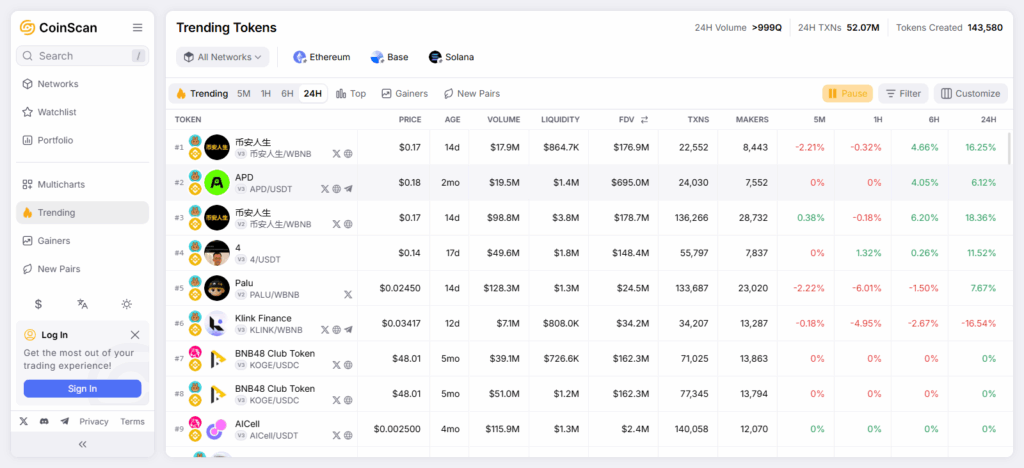Open Telegram link for Klink Finance
This screenshot has width=1024, height=468.
[348, 330]
